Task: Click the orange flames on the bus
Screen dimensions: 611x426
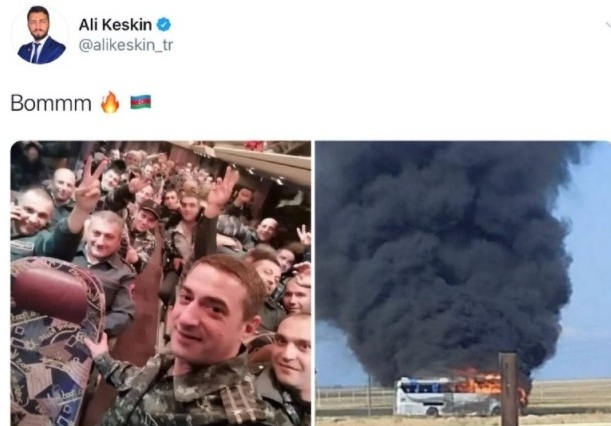Action: 479,382
